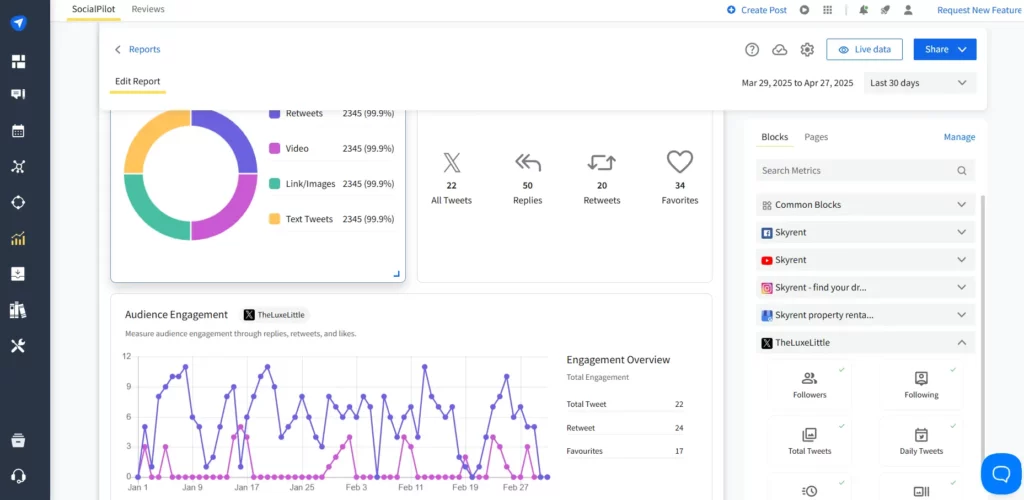Toggle the Daily Tweets metric block
This screenshot has width=1024, height=500.
point(921,441)
